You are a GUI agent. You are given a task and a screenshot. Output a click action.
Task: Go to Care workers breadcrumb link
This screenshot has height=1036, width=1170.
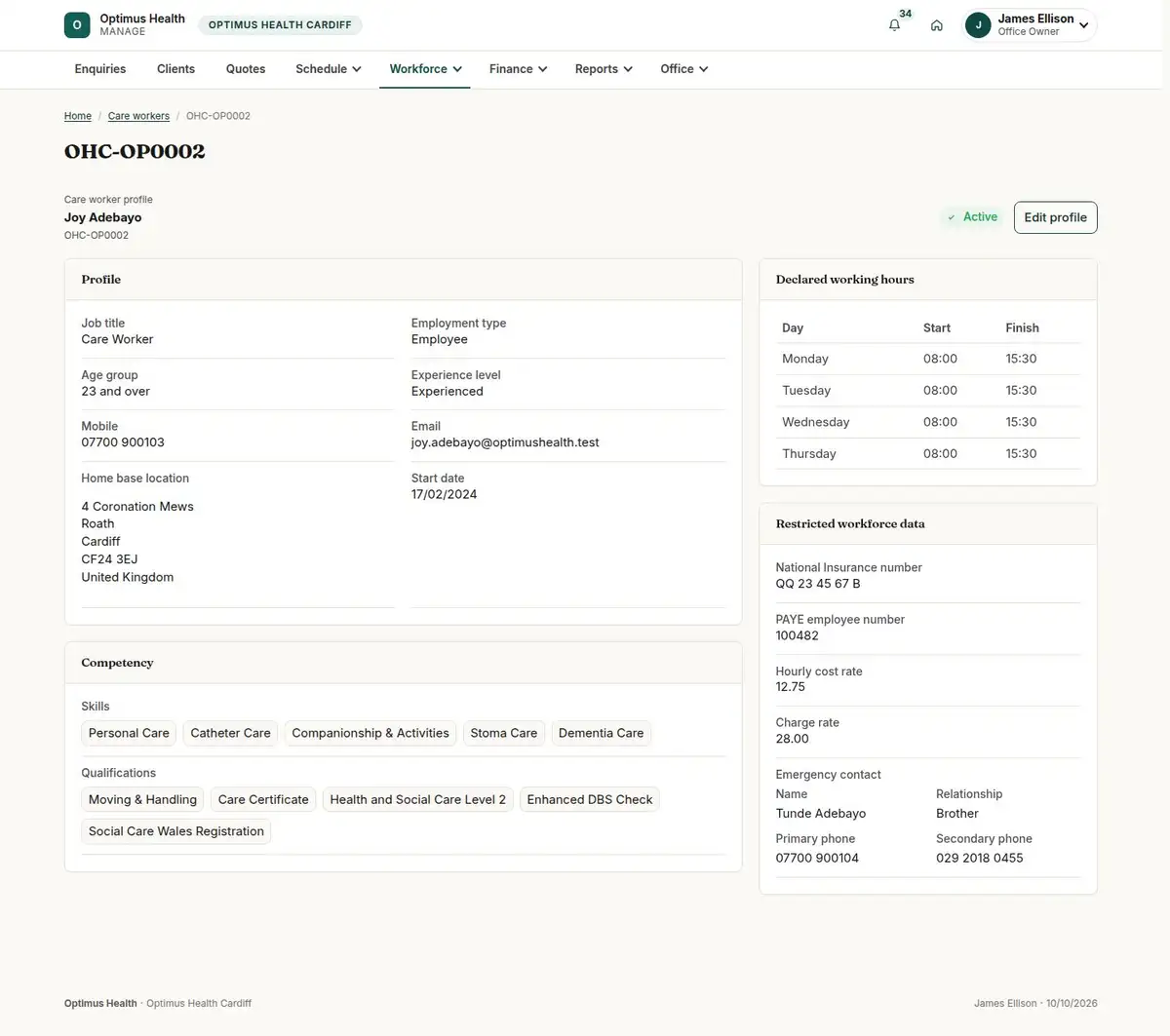point(138,116)
